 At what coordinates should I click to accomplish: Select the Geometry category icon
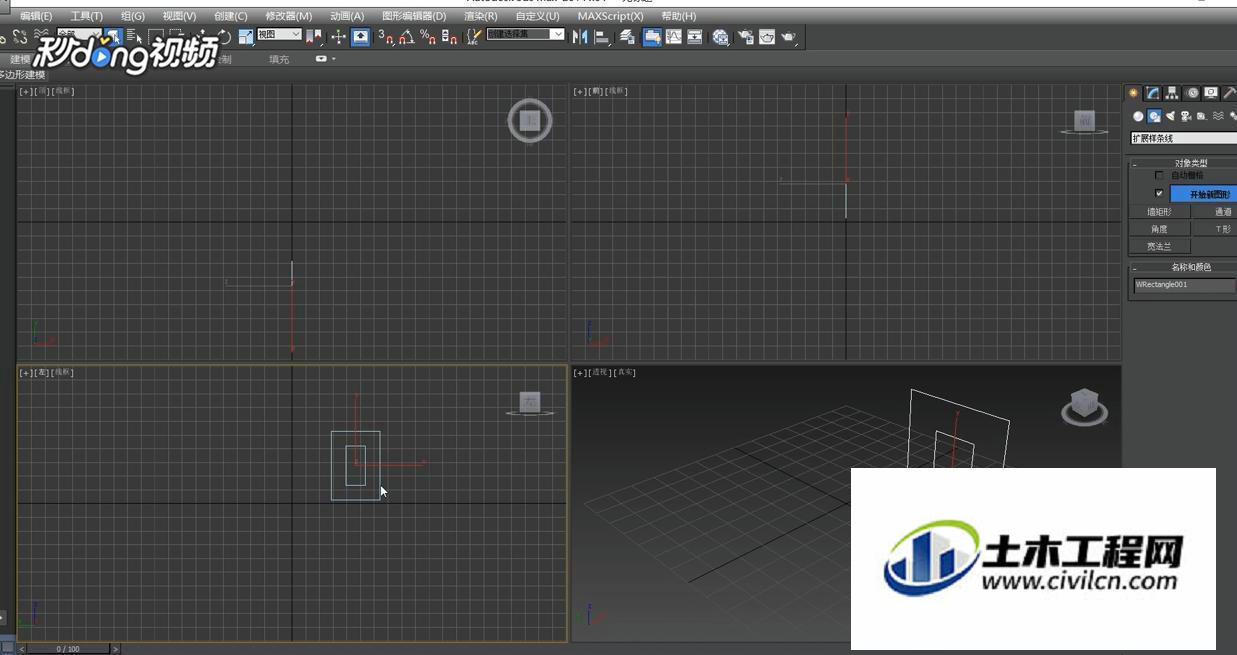pyautogui.click(x=1138, y=116)
